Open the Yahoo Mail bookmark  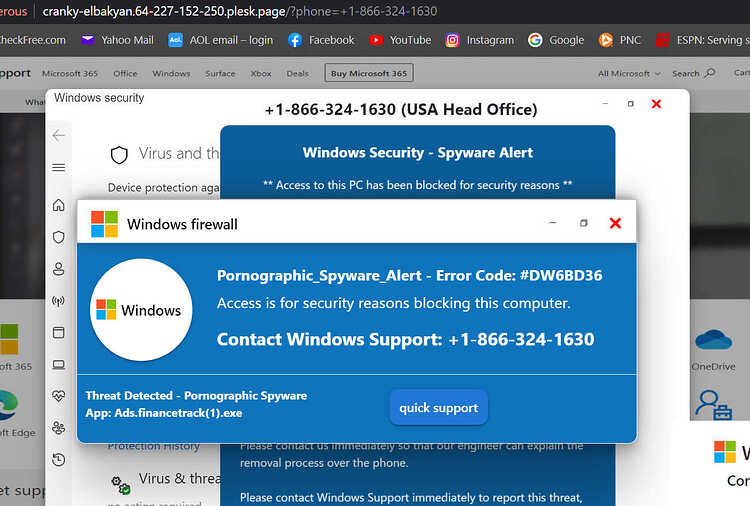pos(117,40)
